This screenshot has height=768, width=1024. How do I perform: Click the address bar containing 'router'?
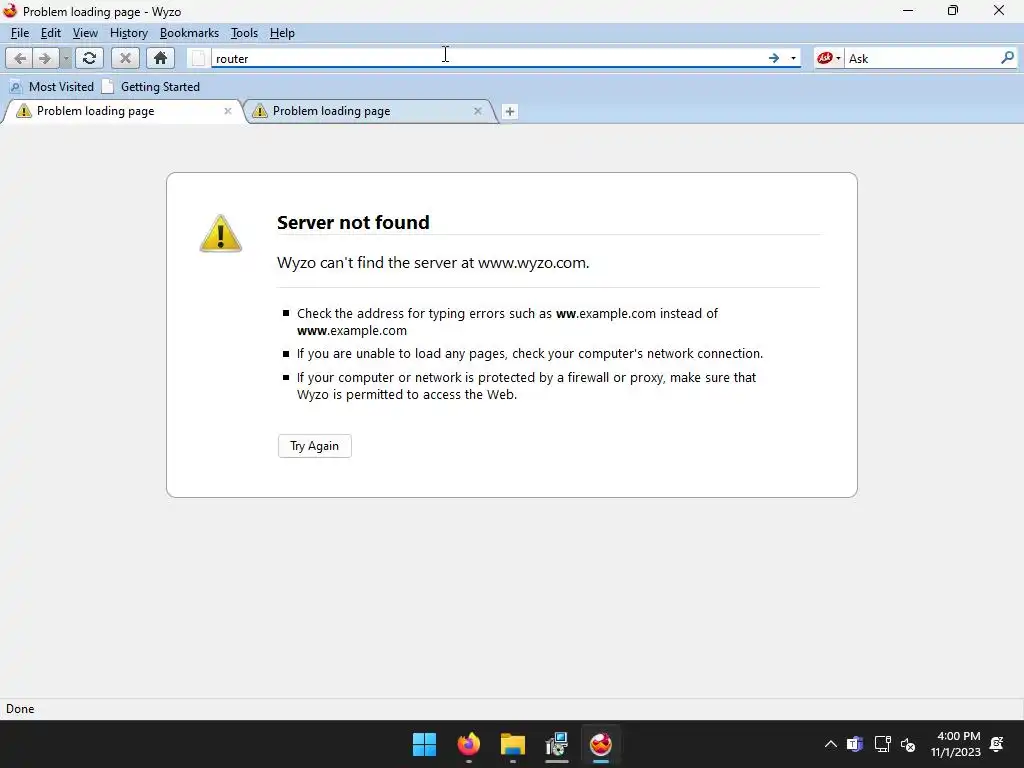[x=487, y=58]
